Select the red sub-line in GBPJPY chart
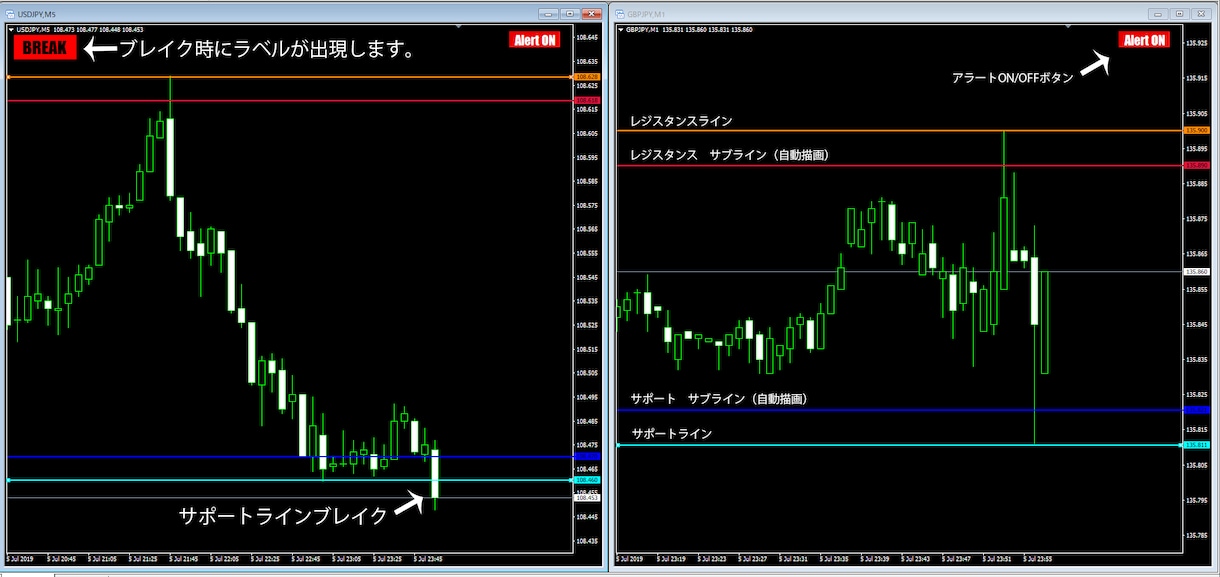 (900, 165)
